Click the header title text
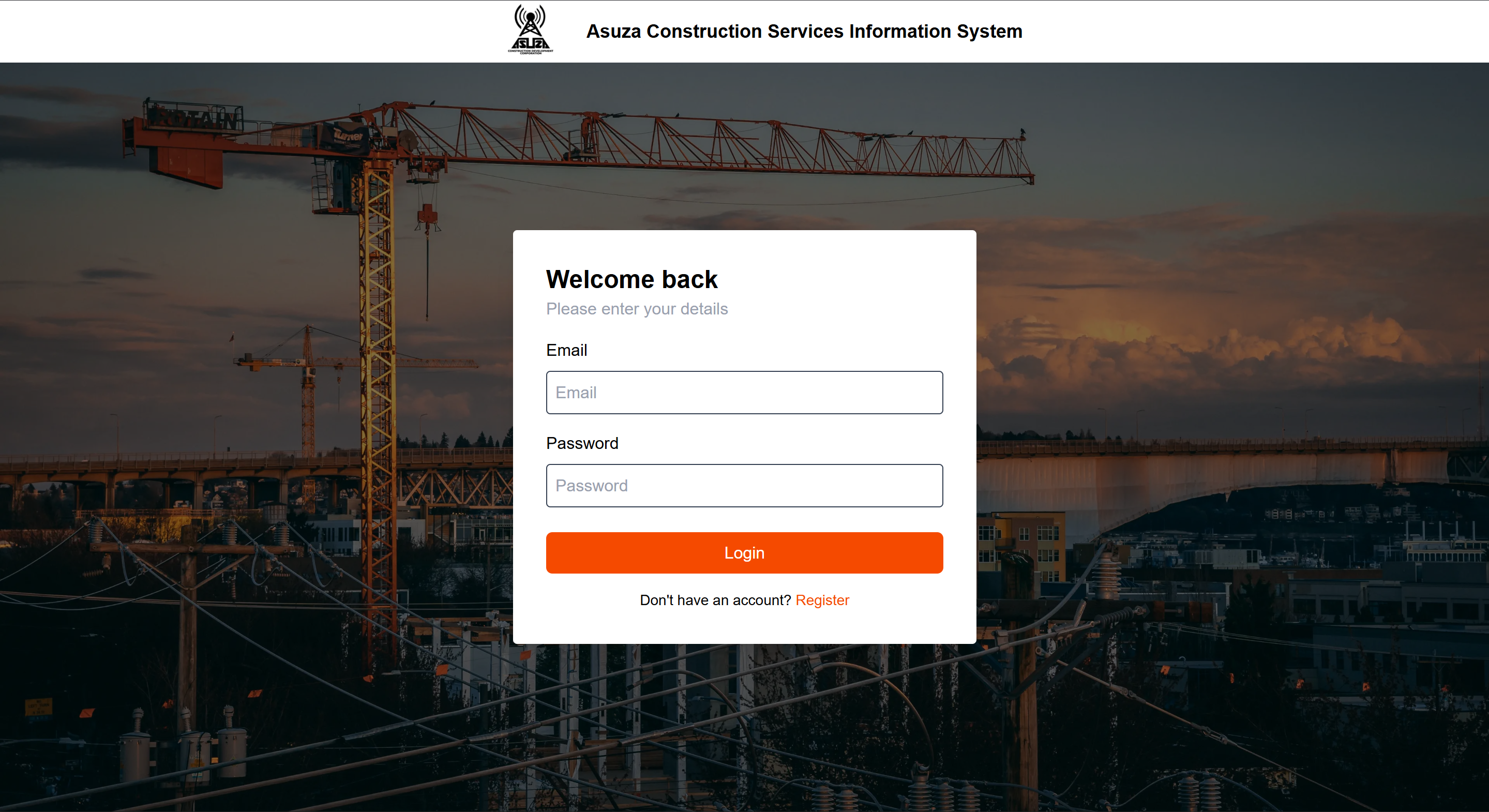 (805, 31)
